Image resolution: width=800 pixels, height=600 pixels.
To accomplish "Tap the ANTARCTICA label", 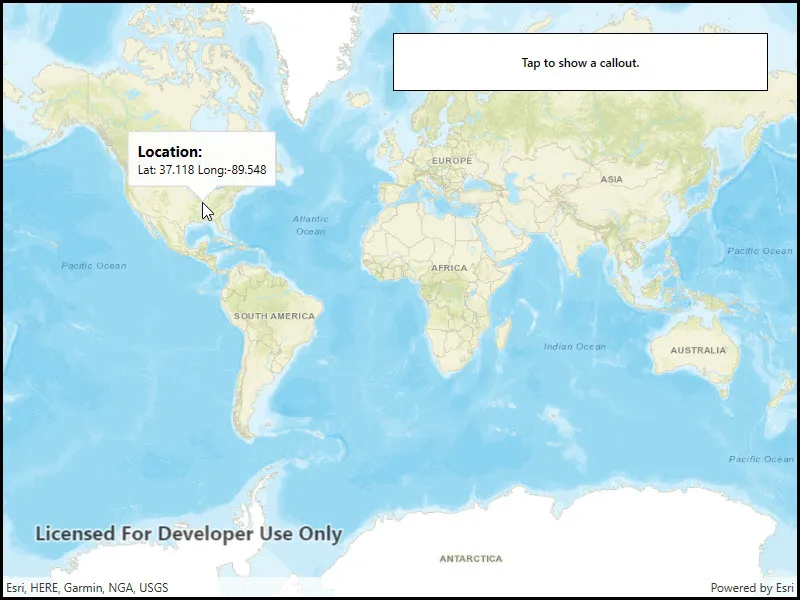I will [471, 559].
